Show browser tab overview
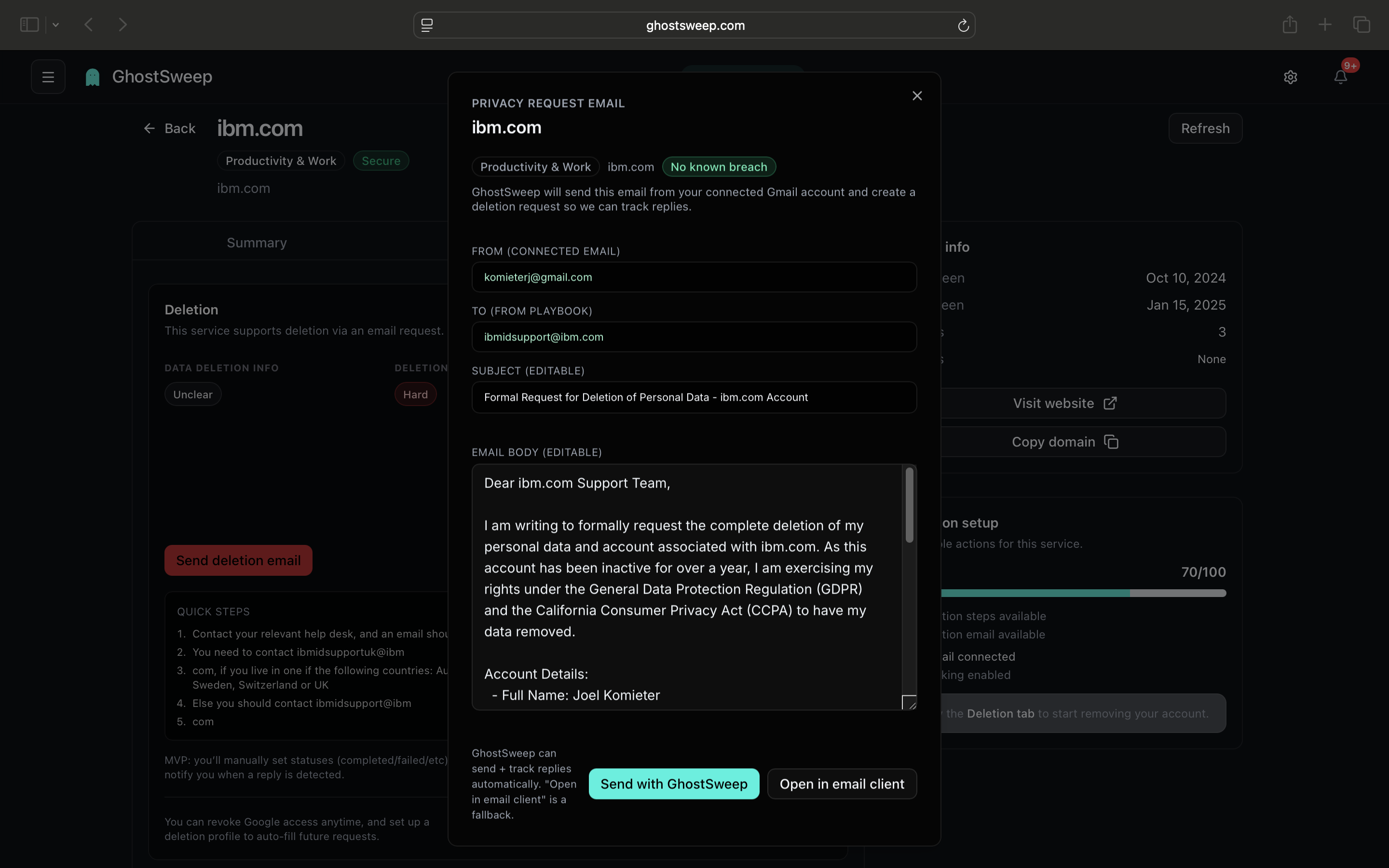 [1362, 25]
